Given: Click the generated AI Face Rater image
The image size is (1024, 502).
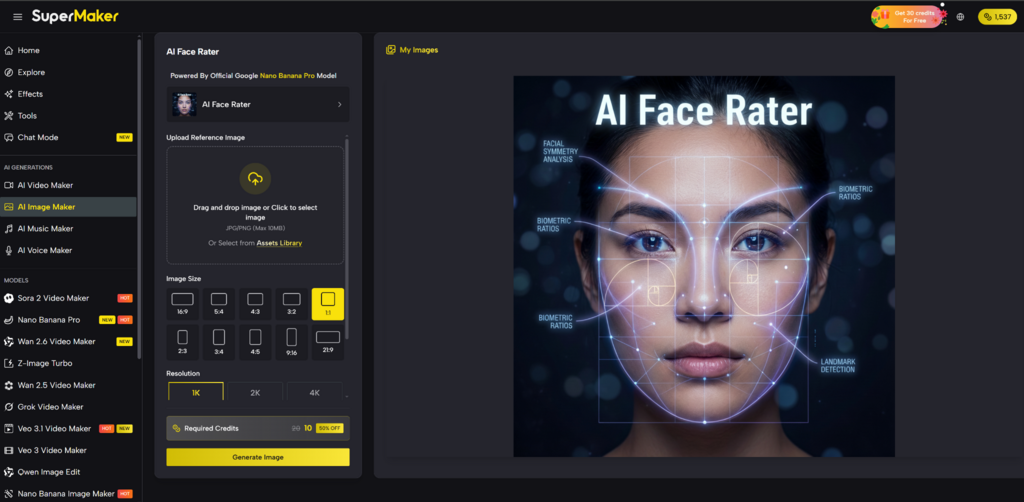Looking at the screenshot, I should pos(704,266).
